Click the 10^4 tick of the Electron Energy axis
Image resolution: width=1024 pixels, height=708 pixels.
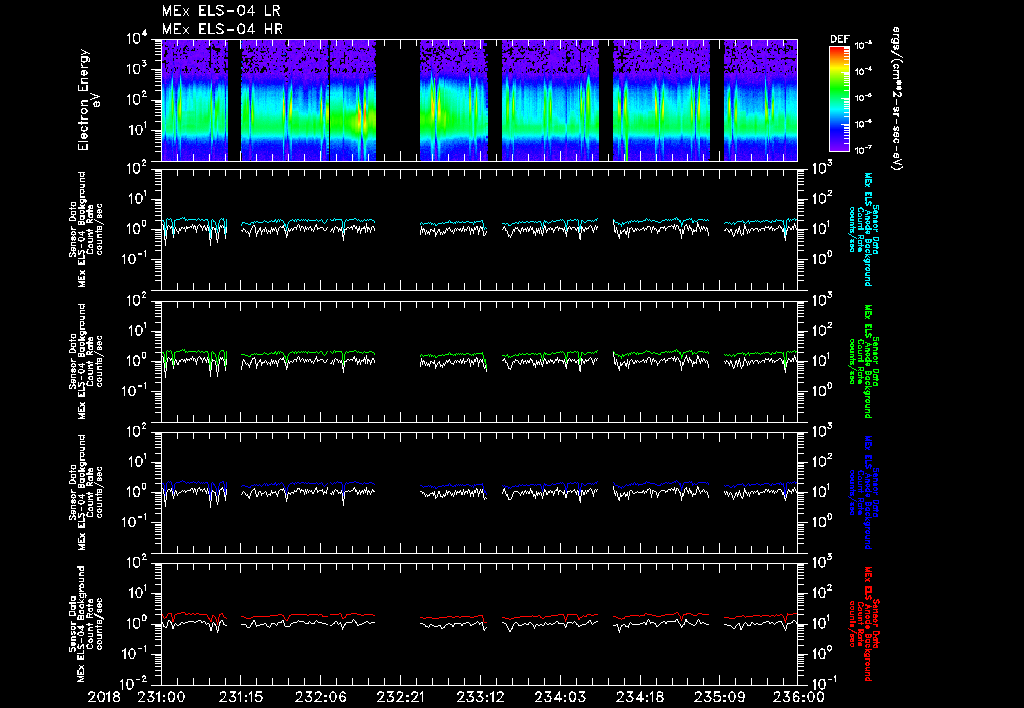(x=136, y=39)
